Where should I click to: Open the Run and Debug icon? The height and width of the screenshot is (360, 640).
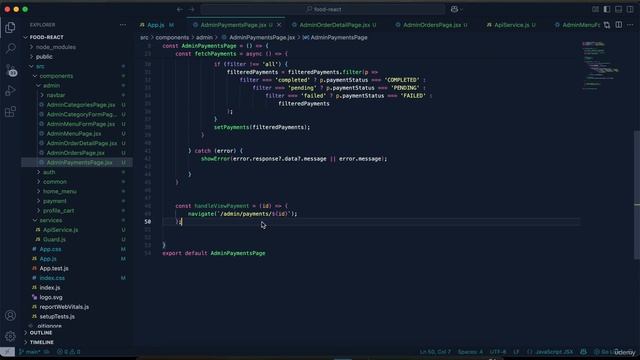(x=10, y=91)
